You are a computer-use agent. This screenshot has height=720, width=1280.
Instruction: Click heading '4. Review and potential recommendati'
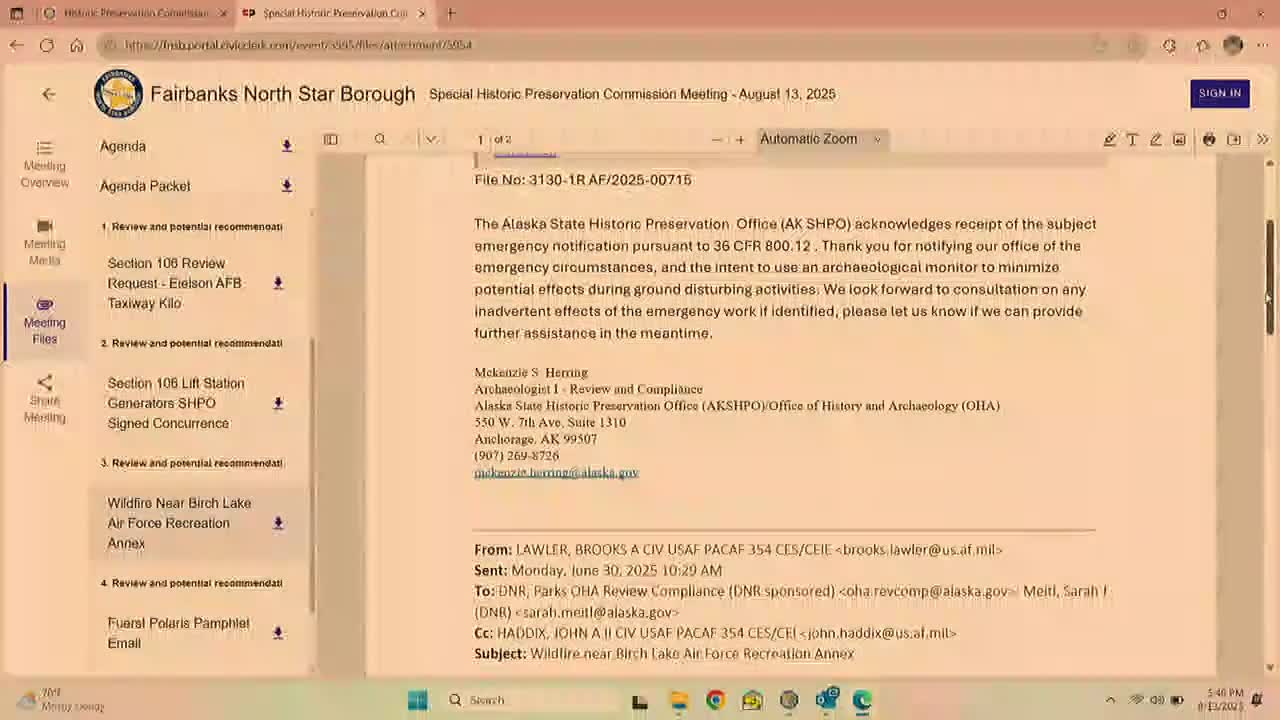tap(192, 583)
